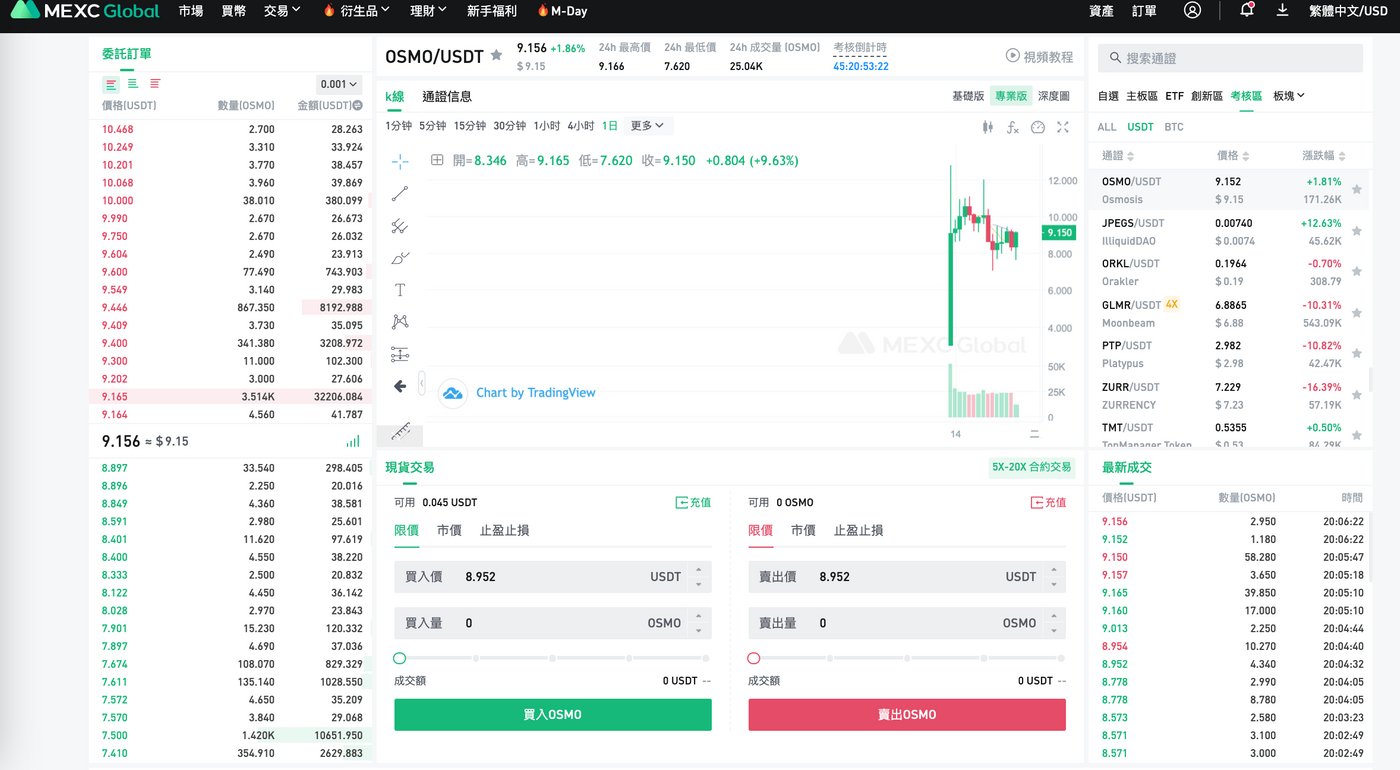Switch to sell-side 止盈止損 tab
1400x770 pixels.
[858, 530]
